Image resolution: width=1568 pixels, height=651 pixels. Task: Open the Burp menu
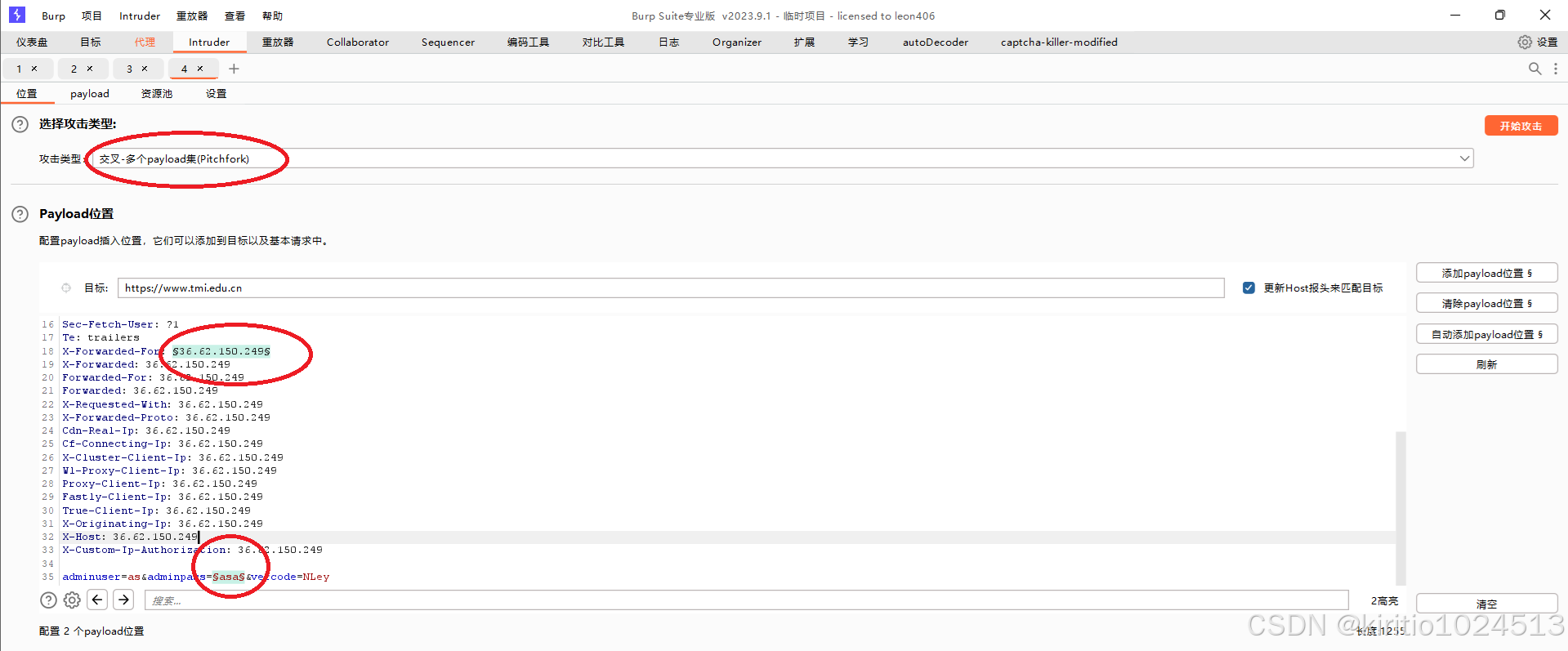(x=53, y=16)
